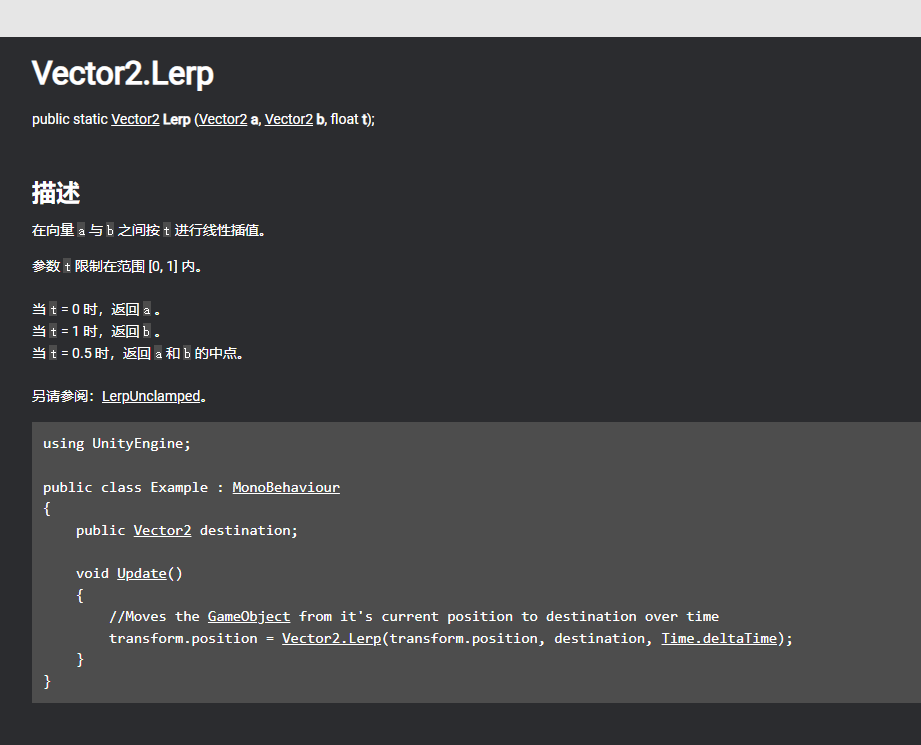This screenshot has width=921, height=745.
Task: Click Vector2 link in destination declaration
Action: click(x=162, y=531)
